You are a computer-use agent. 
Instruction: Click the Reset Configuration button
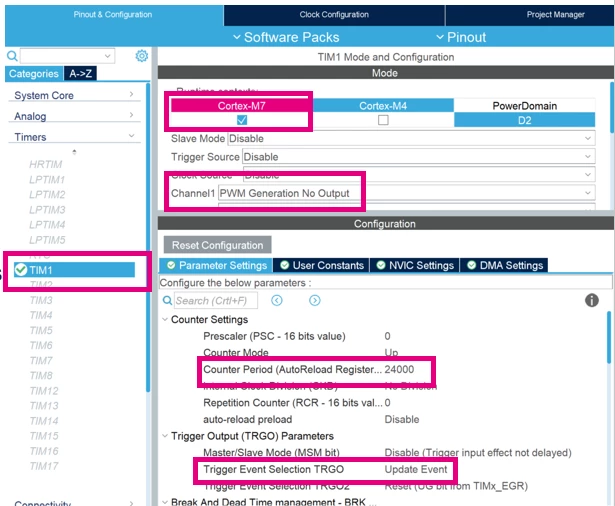[x=217, y=245]
